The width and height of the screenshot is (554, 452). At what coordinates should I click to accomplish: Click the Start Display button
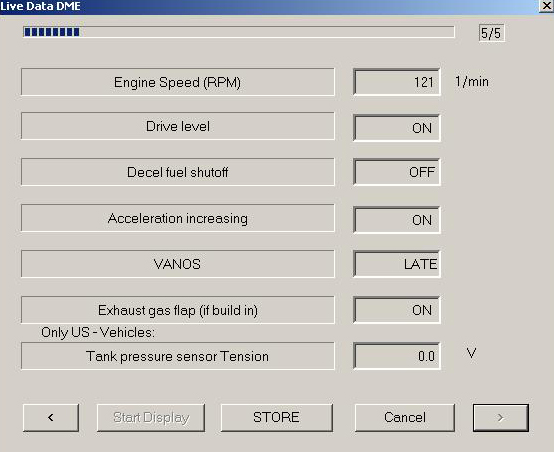(151, 418)
